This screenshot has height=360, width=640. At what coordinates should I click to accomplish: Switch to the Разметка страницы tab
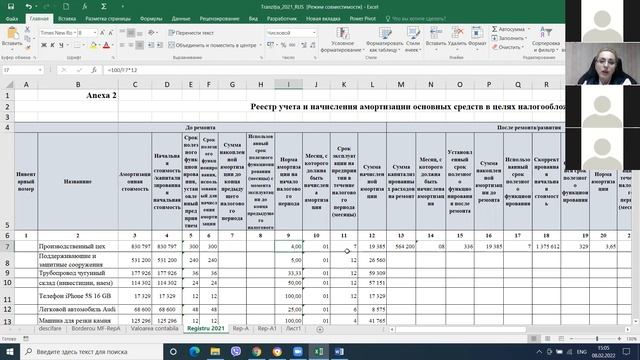[x=108, y=19]
